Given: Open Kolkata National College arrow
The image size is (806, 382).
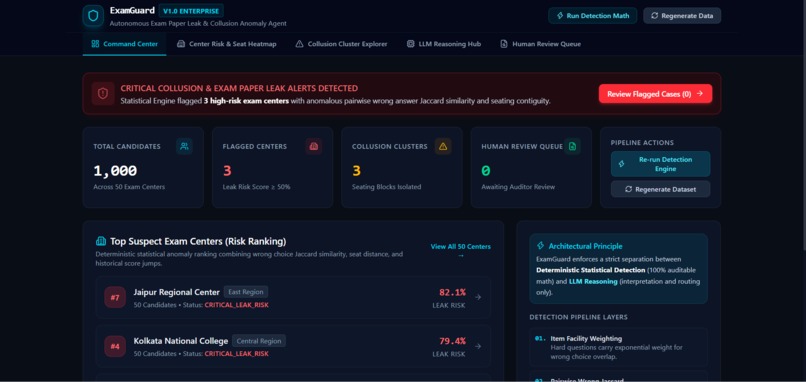Looking at the screenshot, I should coord(478,346).
